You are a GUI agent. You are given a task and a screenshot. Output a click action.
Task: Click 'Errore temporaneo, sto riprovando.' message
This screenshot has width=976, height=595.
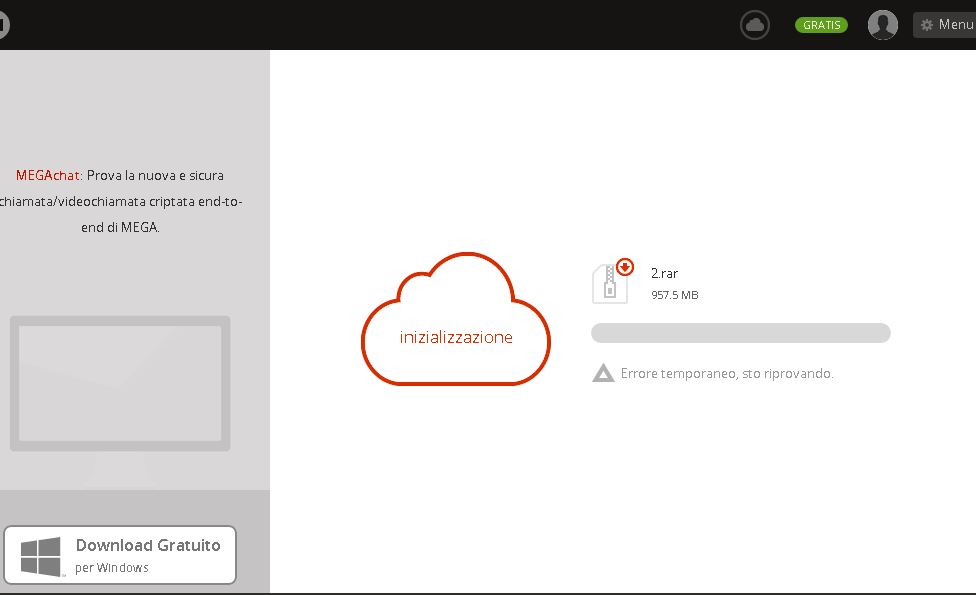coord(727,373)
